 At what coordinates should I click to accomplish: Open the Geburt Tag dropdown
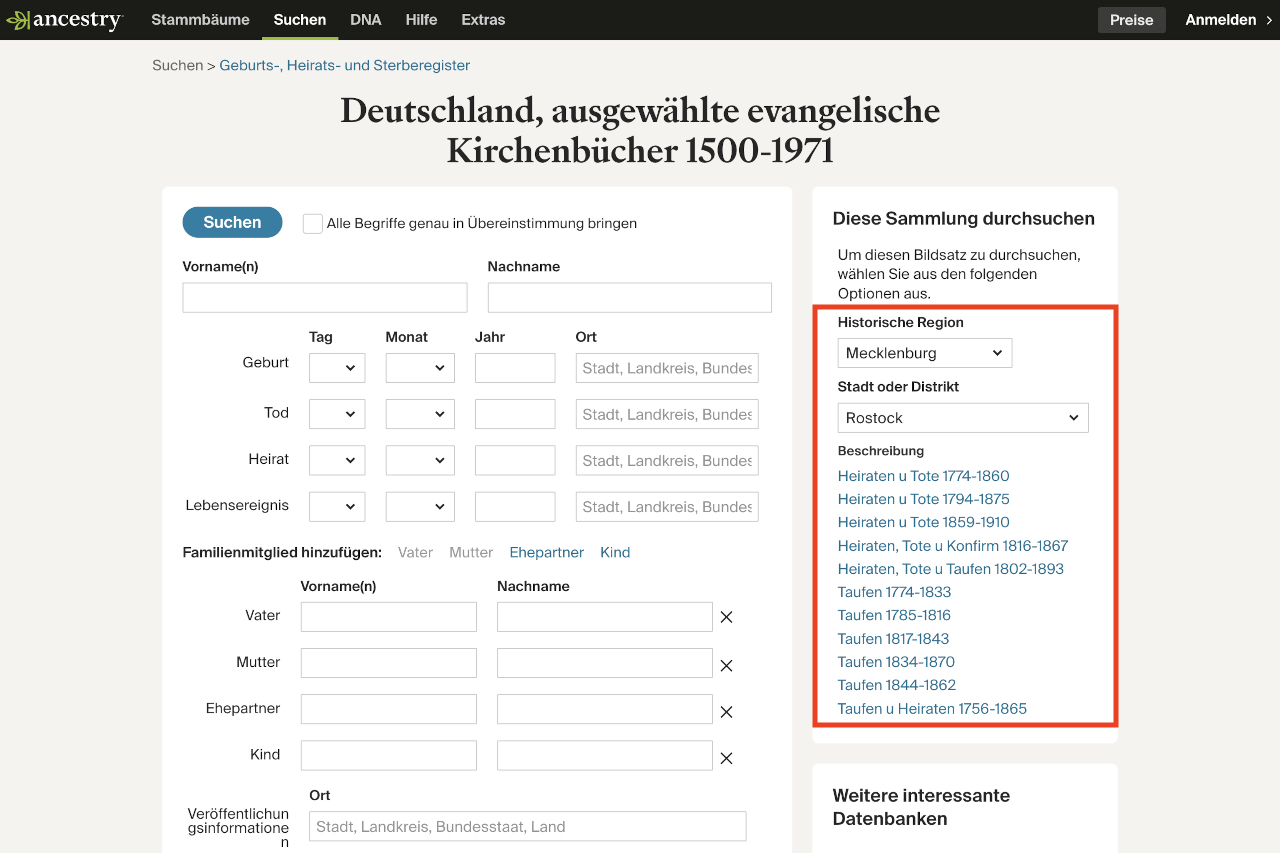pyautogui.click(x=337, y=368)
